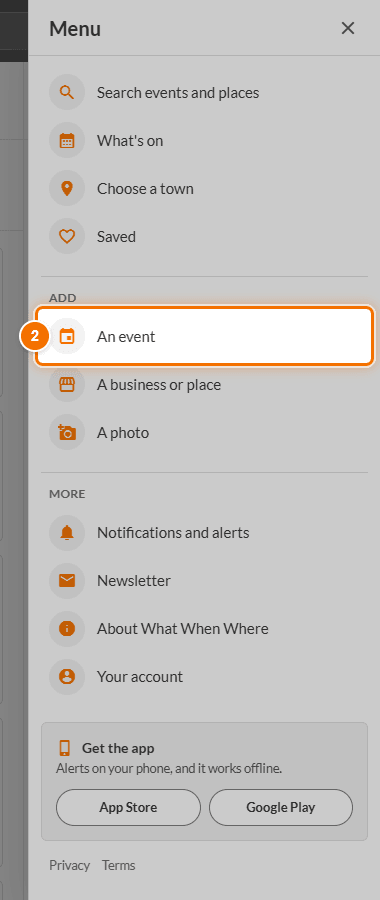Click the Google Play button
The height and width of the screenshot is (900, 380).
(281, 808)
